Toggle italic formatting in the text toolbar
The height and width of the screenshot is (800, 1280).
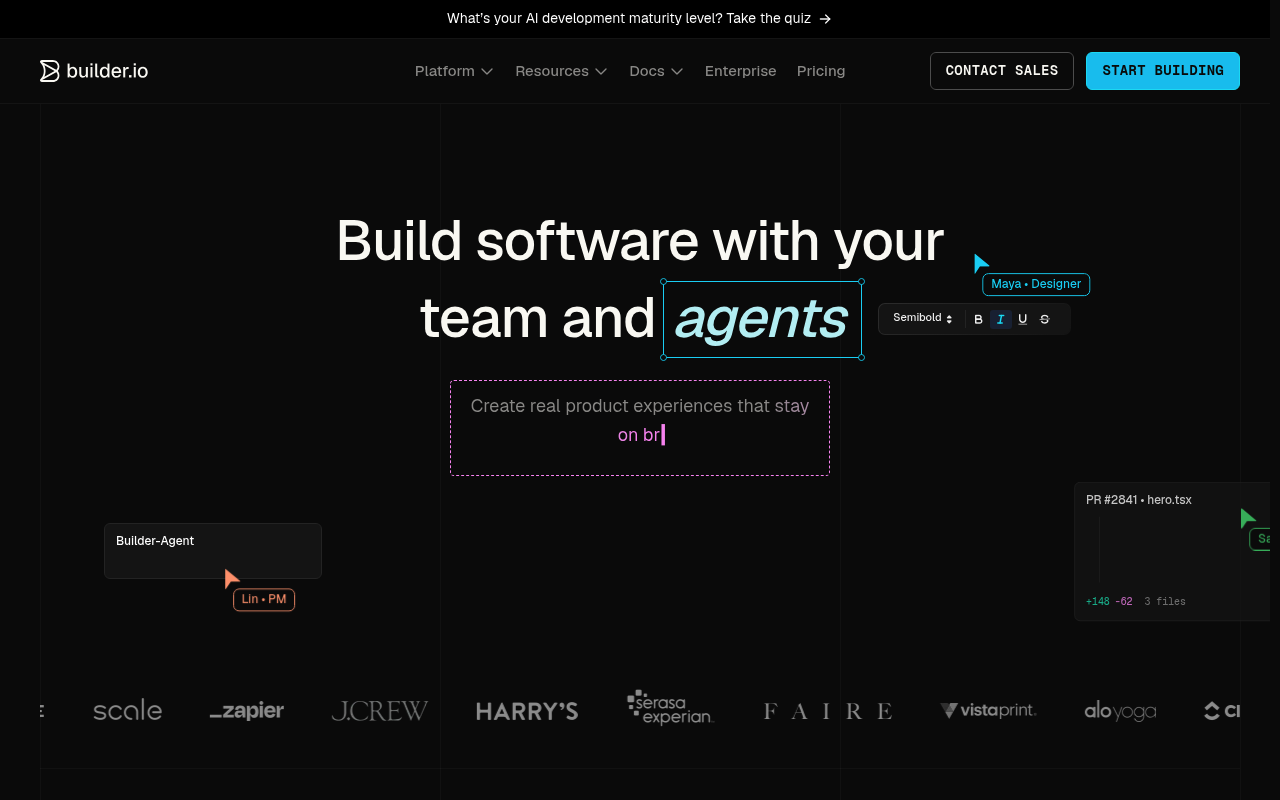1000,319
